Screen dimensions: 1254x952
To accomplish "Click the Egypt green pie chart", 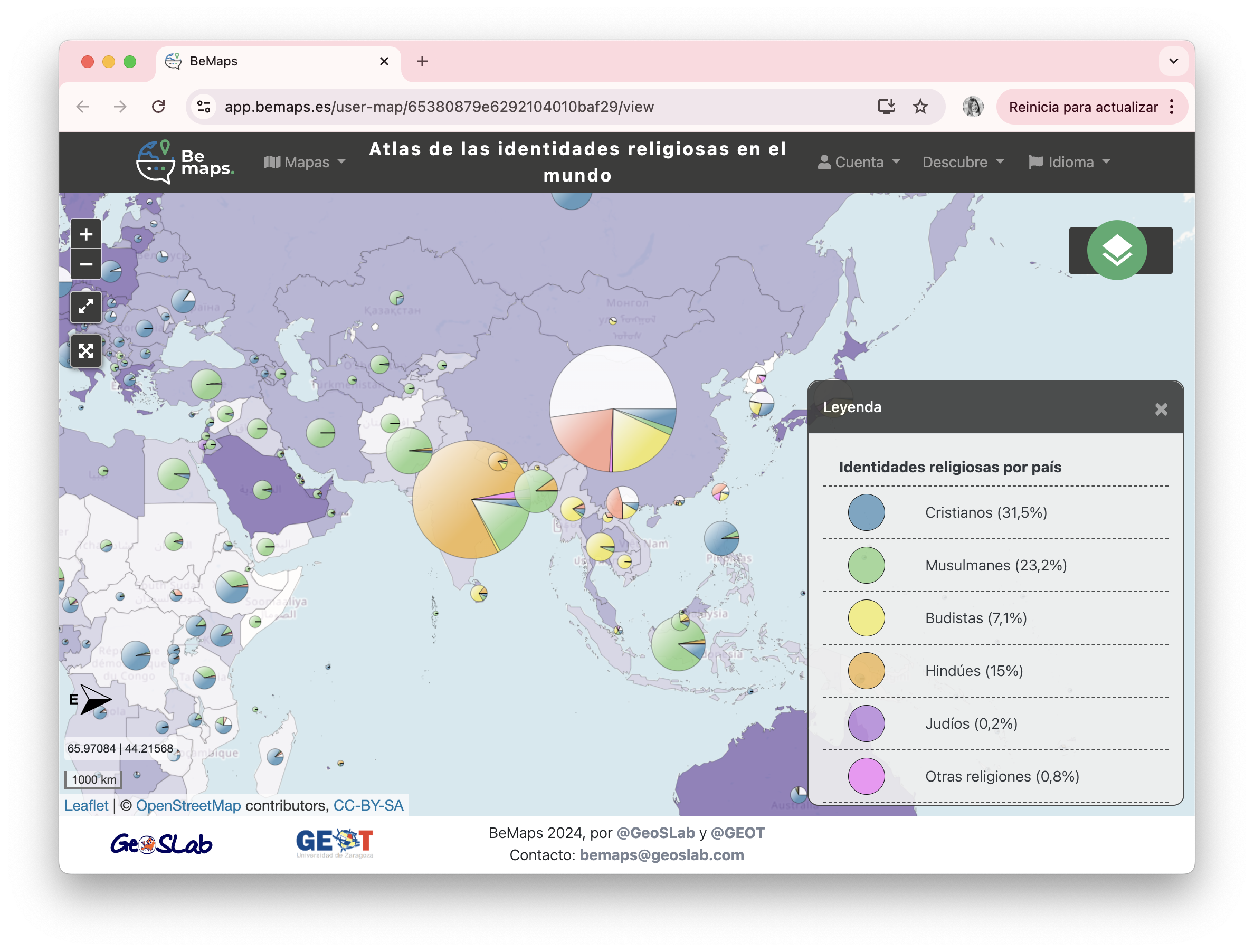I will (x=174, y=473).
